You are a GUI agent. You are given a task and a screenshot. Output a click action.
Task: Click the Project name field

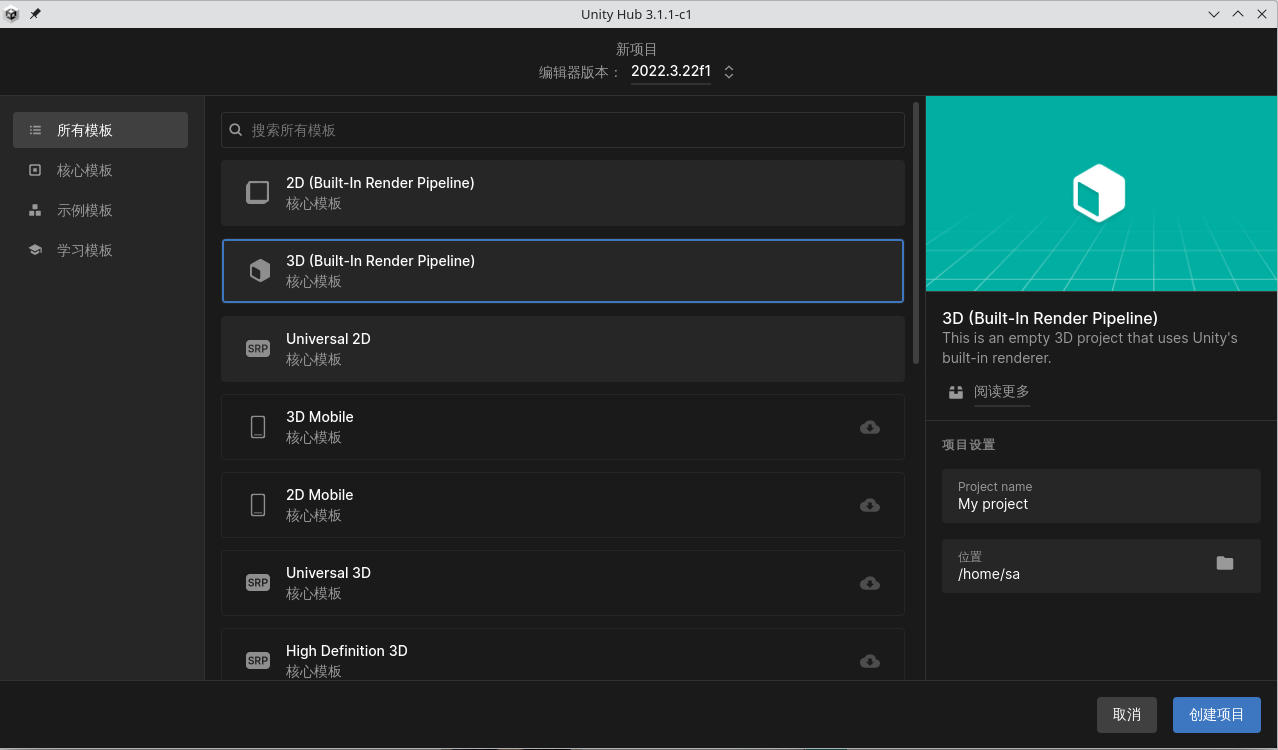1101,496
